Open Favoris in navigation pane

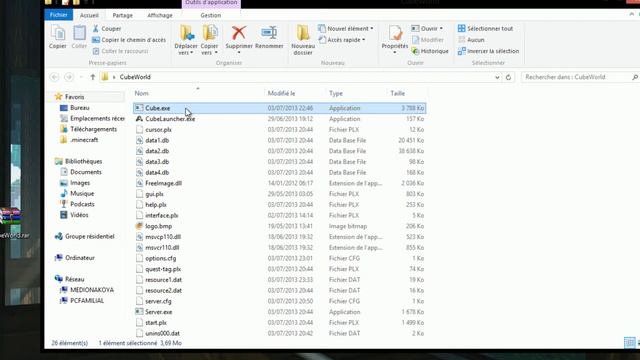(74, 97)
